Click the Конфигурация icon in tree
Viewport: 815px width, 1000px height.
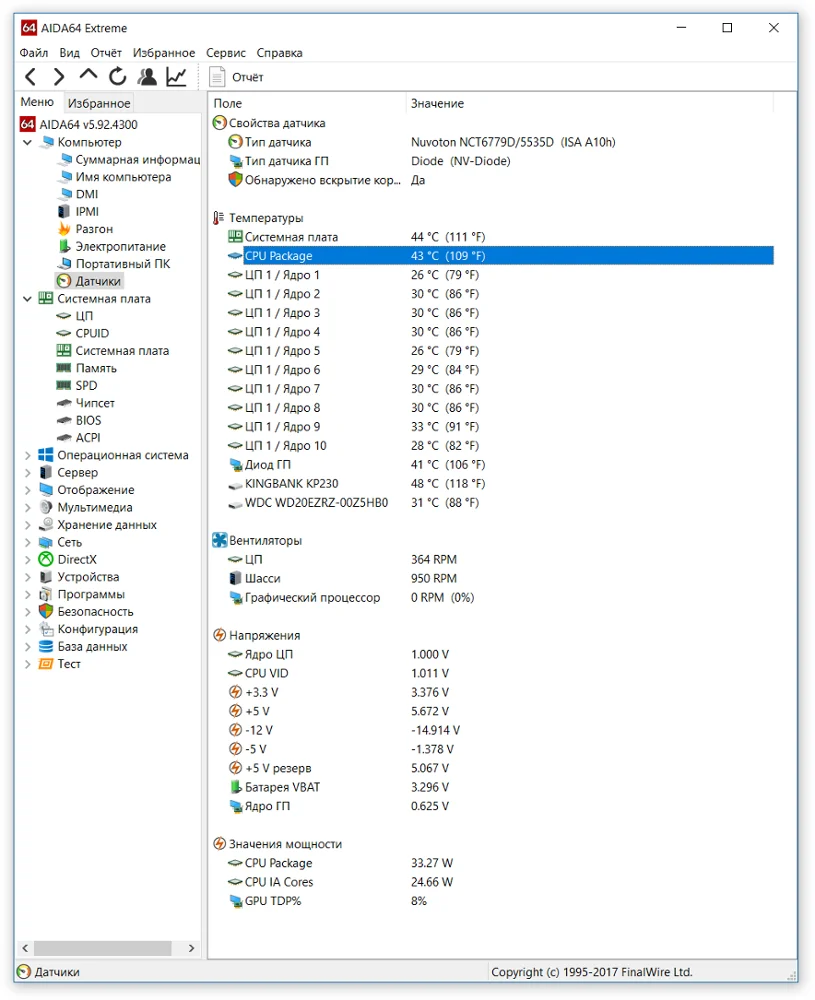(x=46, y=629)
